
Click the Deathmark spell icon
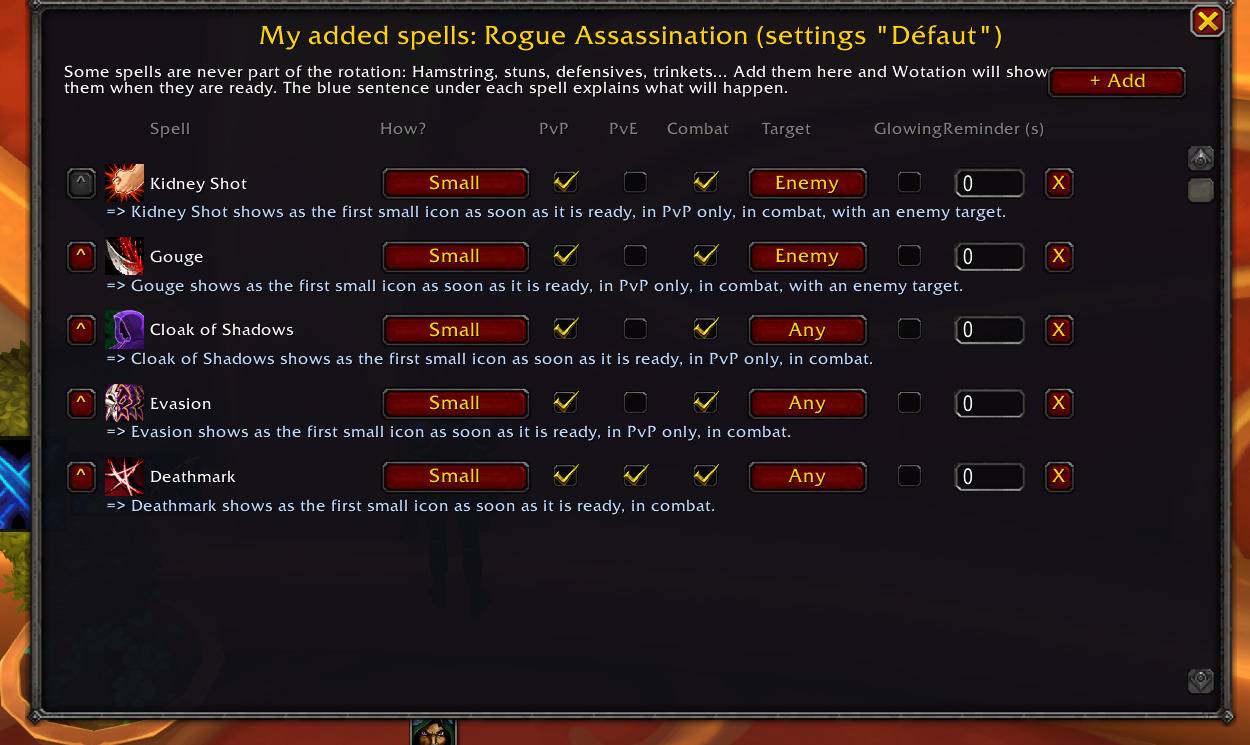(124, 476)
